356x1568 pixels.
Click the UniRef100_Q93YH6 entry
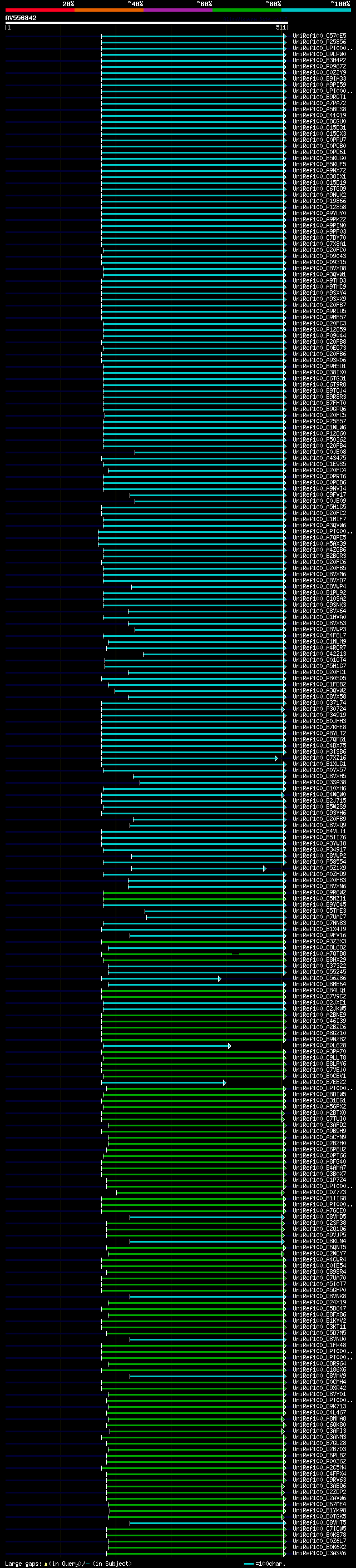click(x=319, y=813)
